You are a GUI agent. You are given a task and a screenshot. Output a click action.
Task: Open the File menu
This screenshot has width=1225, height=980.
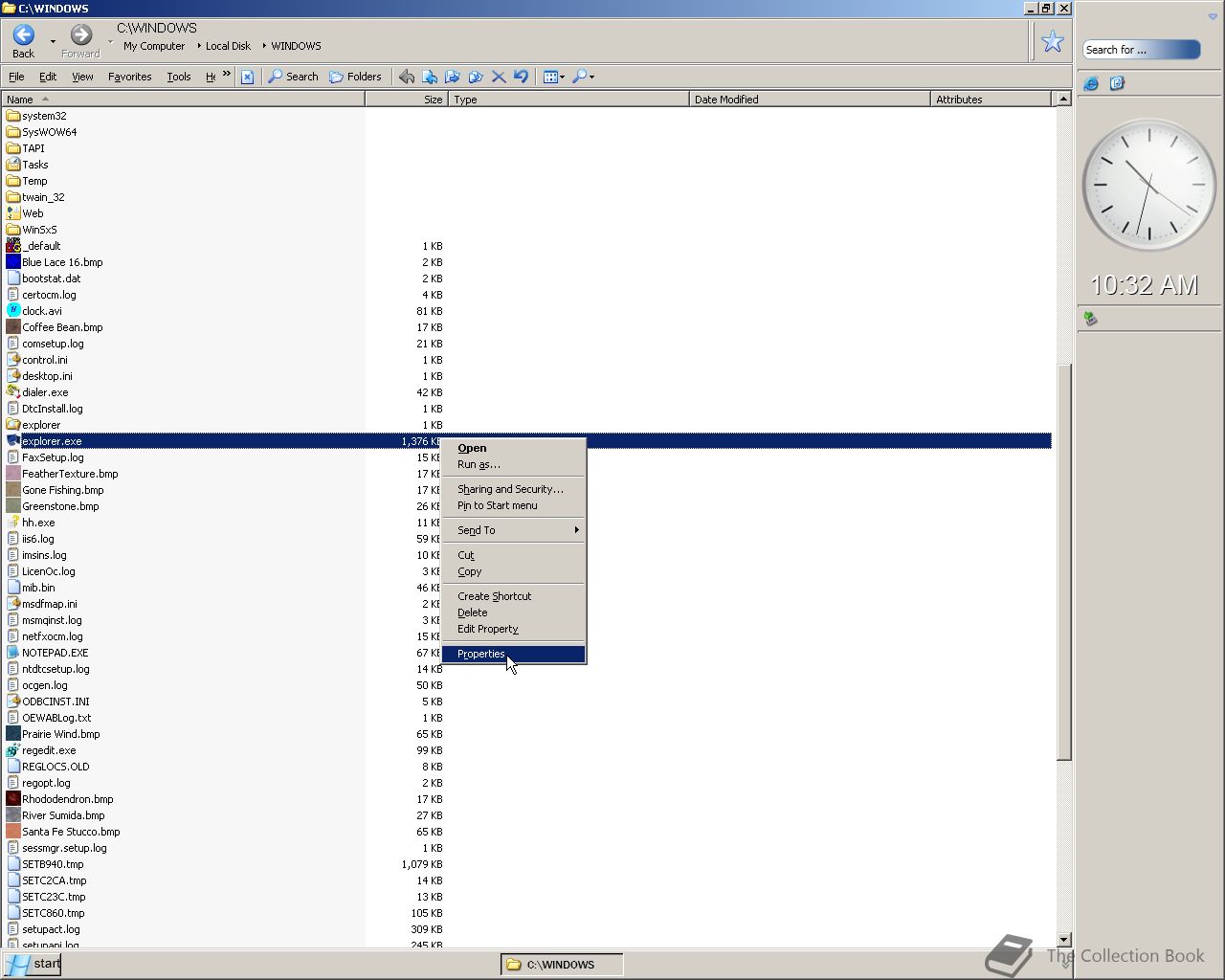(x=16, y=77)
